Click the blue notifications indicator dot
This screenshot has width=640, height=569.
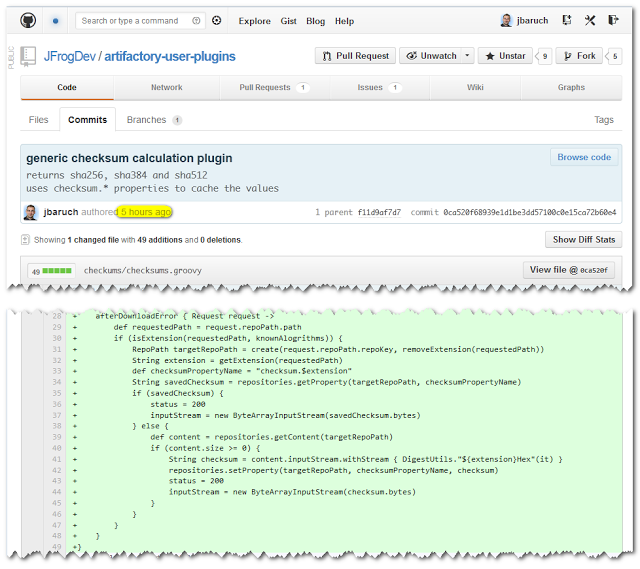[x=54, y=20]
